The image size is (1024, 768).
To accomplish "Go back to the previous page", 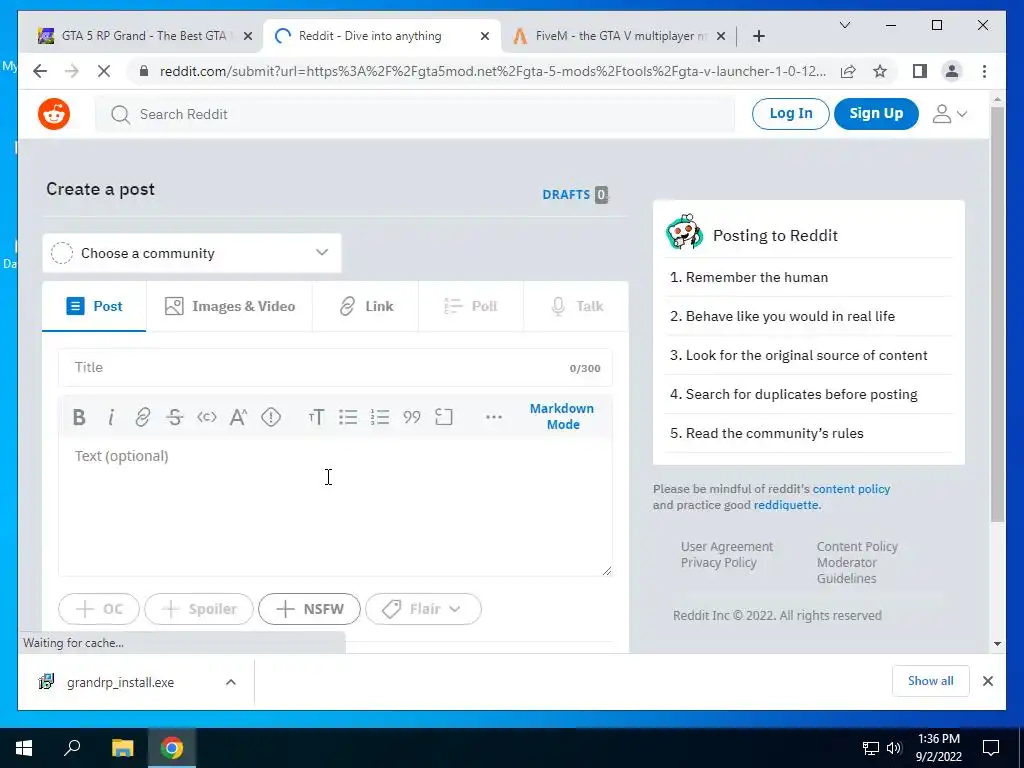I will pos(40,71).
